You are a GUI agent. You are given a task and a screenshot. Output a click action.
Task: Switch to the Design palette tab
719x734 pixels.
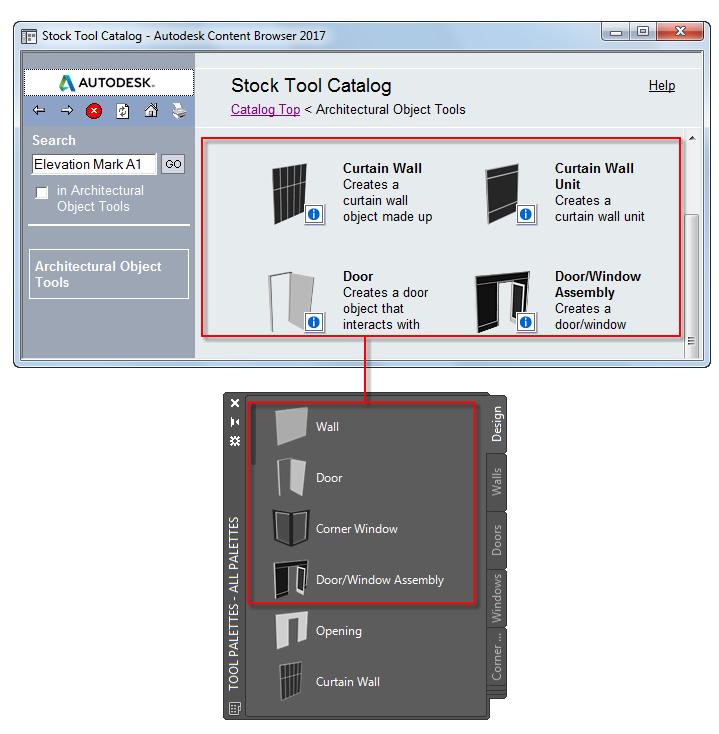[x=497, y=424]
